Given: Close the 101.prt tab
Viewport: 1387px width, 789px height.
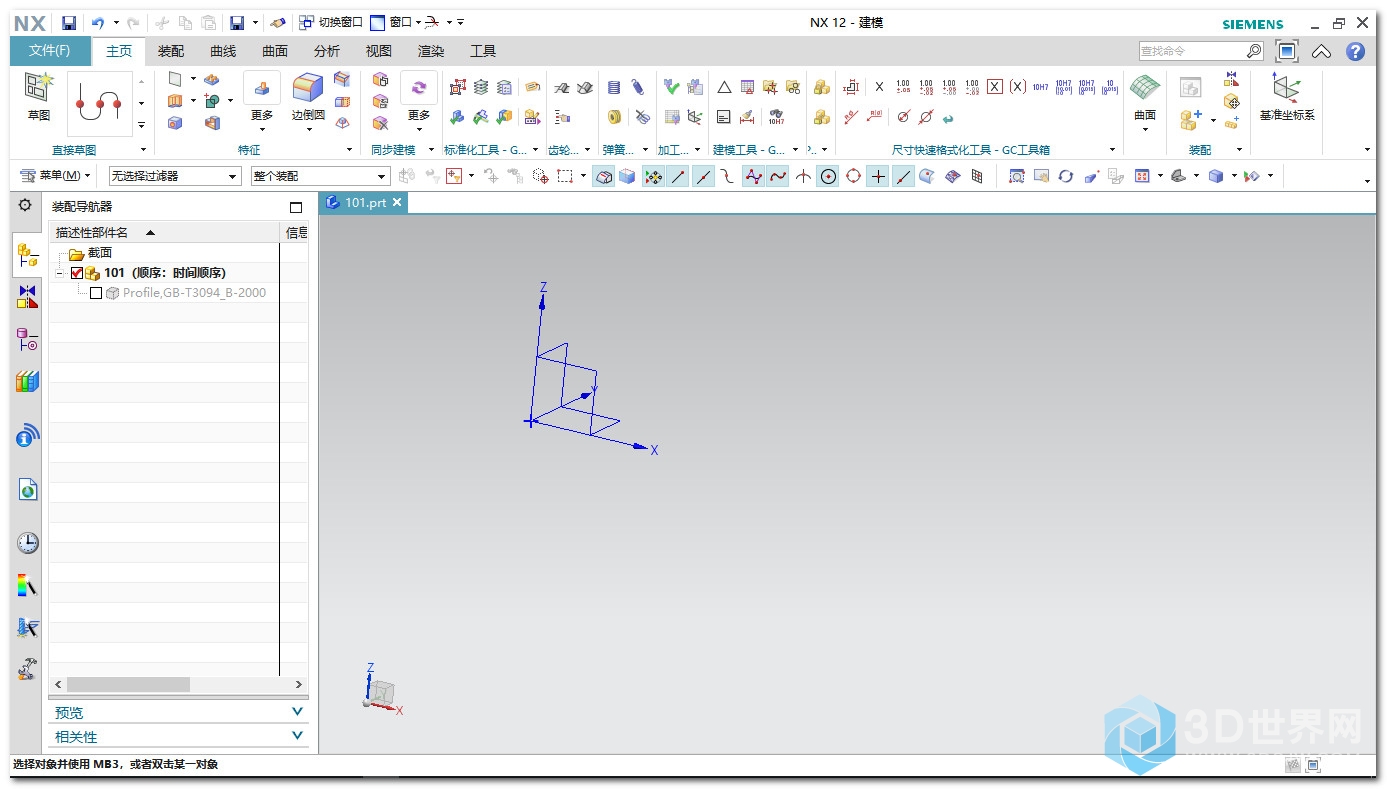Looking at the screenshot, I should pos(397,202).
